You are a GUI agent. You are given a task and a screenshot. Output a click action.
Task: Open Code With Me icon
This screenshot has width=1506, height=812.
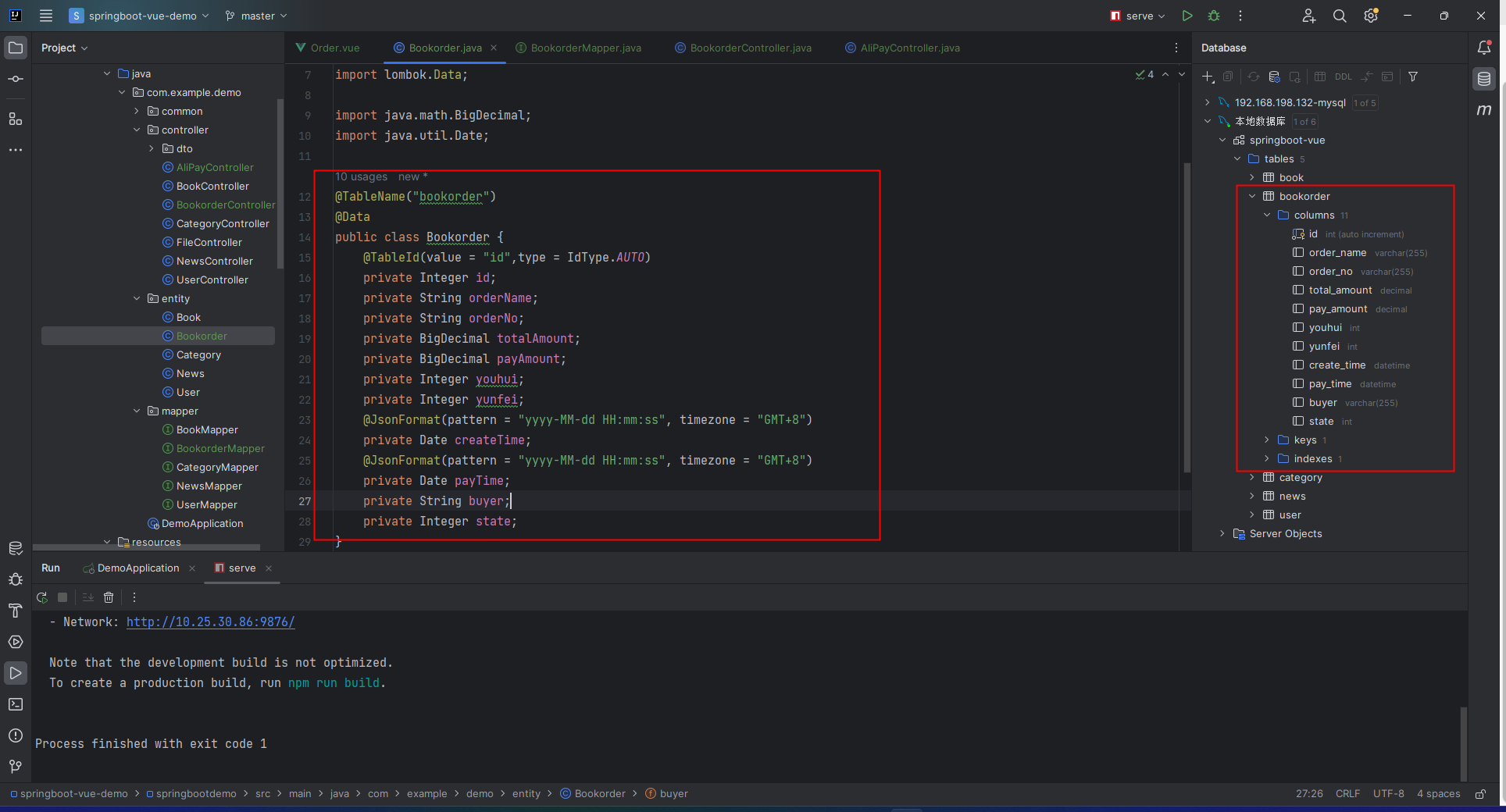1309,16
